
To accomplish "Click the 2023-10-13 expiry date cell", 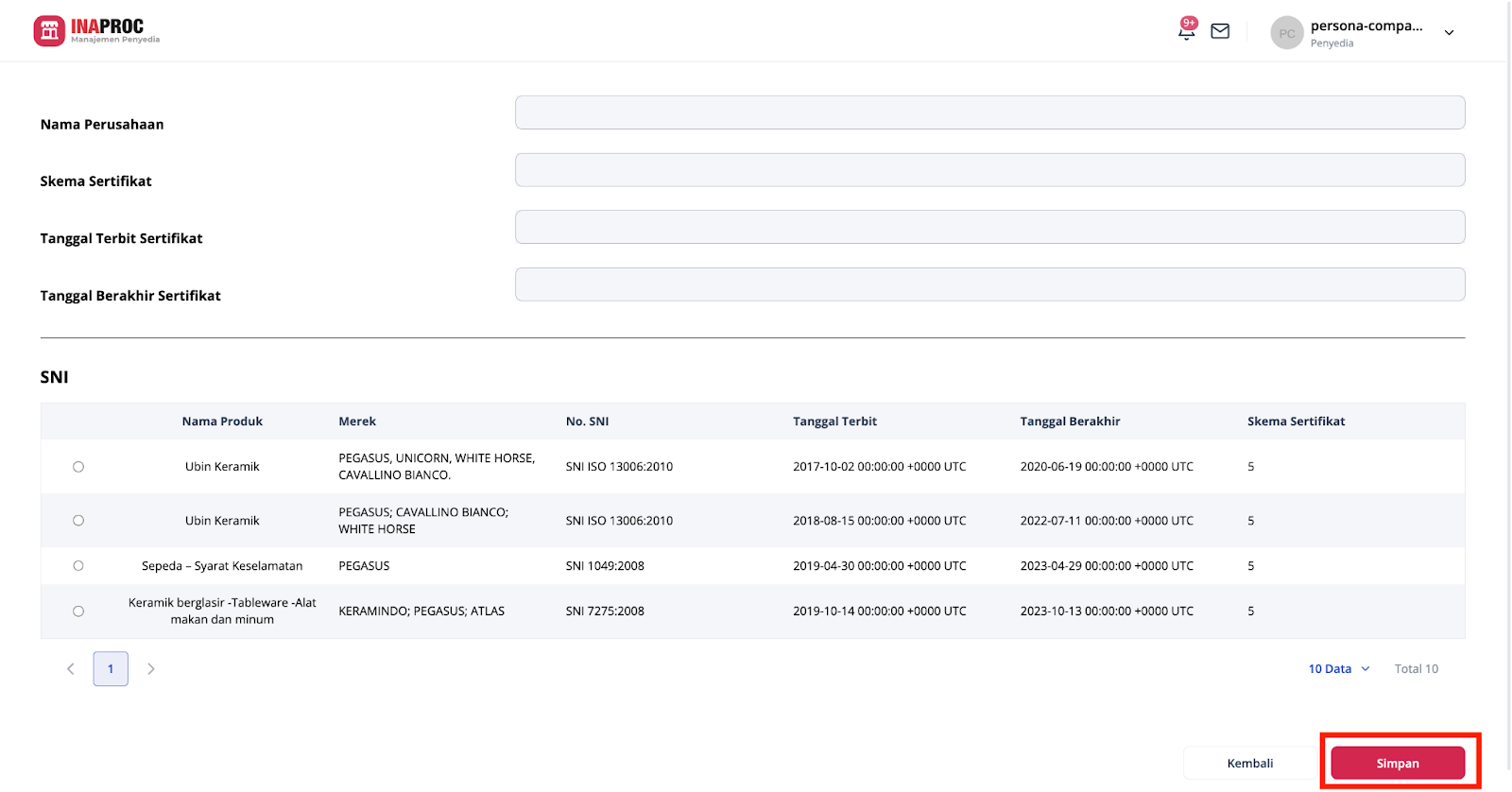I will tap(1107, 611).
